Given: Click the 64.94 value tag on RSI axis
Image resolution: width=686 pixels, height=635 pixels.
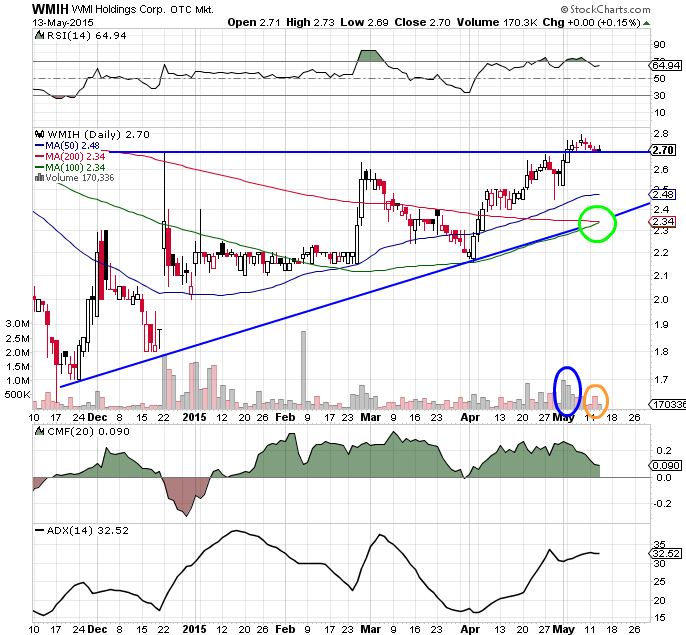Looking at the screenshot, I should [x=666, y=66].
